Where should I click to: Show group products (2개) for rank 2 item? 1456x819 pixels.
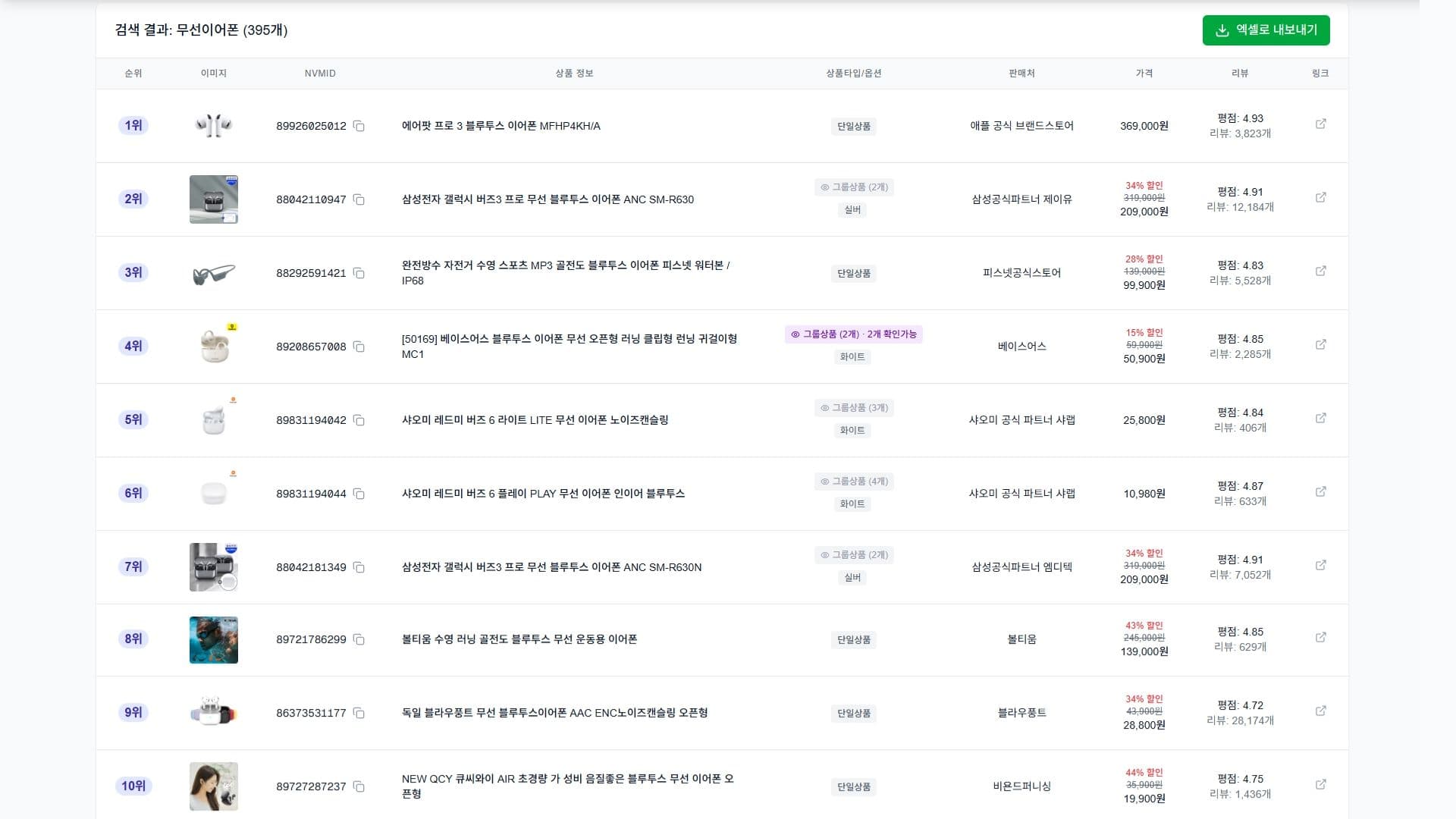(853, 187)
